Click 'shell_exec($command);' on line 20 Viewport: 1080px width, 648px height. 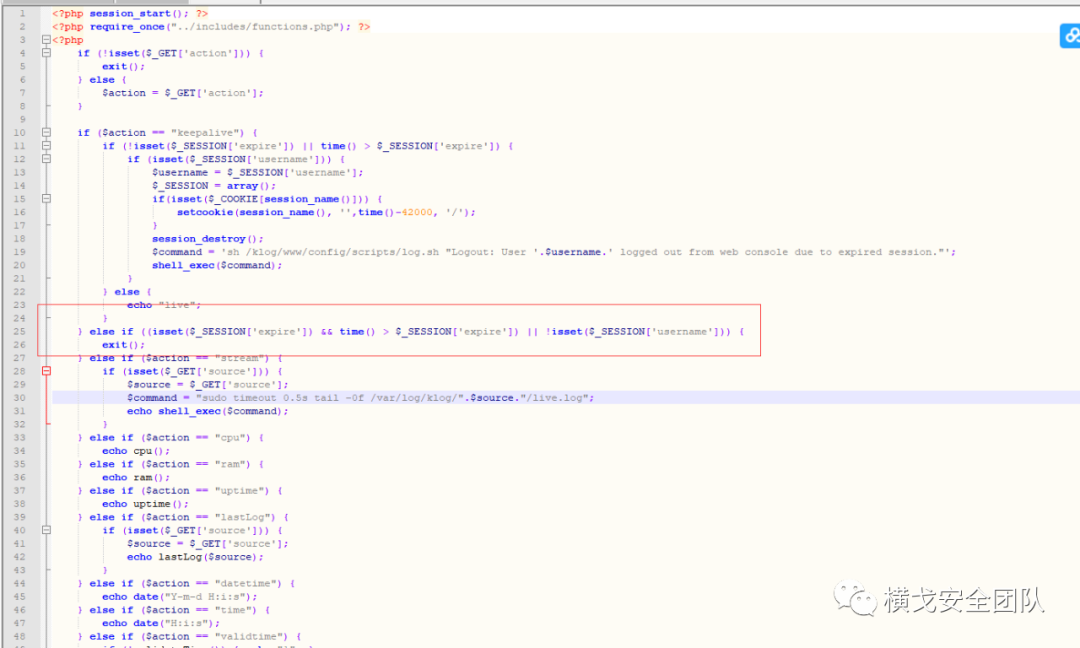[x=217, y=265]
